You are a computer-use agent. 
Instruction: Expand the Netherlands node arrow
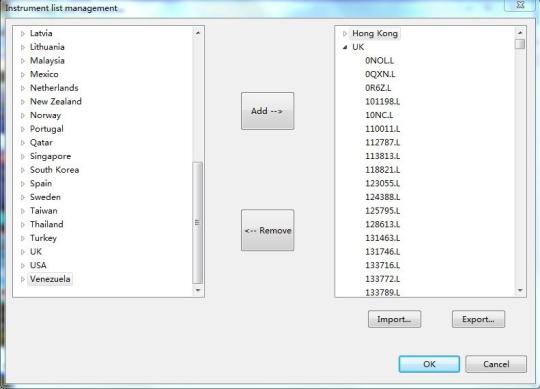pos(23,88)
